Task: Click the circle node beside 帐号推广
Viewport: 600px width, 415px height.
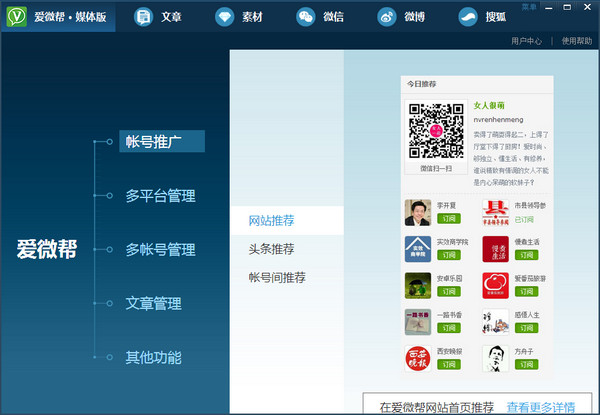Action: 109,142
